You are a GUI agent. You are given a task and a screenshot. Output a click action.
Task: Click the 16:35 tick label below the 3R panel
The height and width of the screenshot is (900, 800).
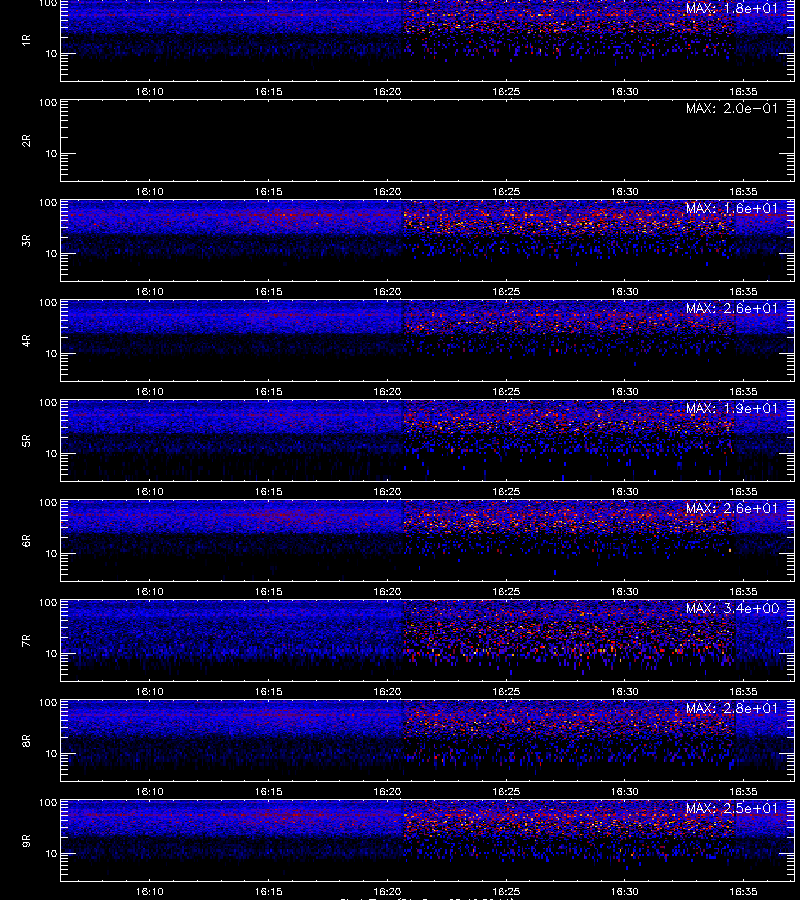pyautogui.click(x=743, y=292)
